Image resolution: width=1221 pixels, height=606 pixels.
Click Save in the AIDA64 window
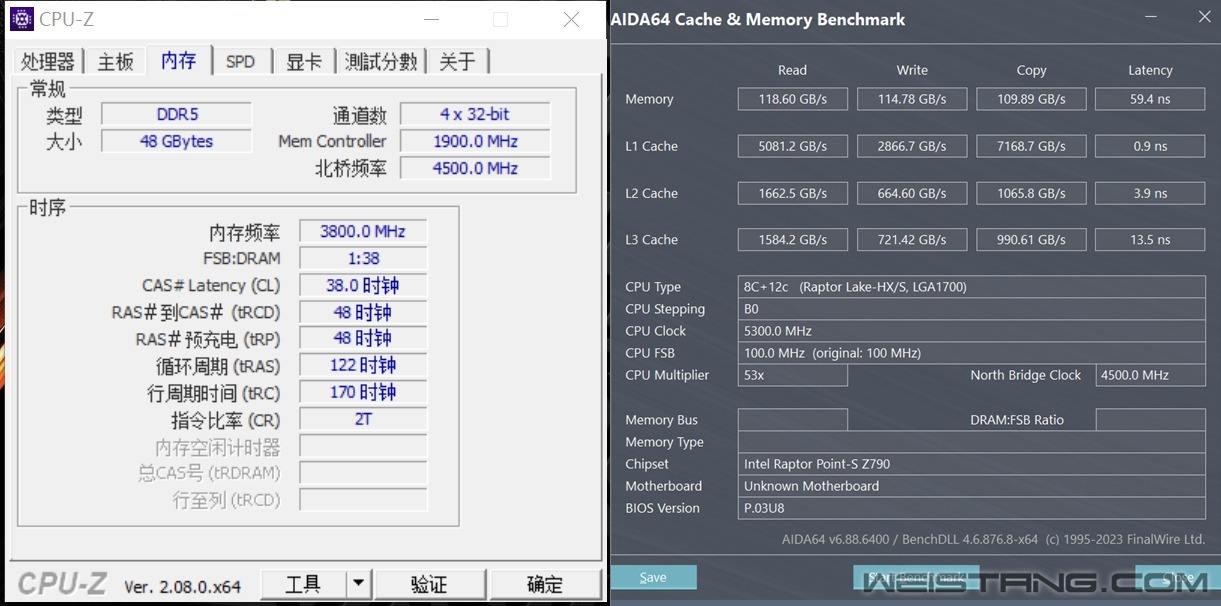pos(653,577)
